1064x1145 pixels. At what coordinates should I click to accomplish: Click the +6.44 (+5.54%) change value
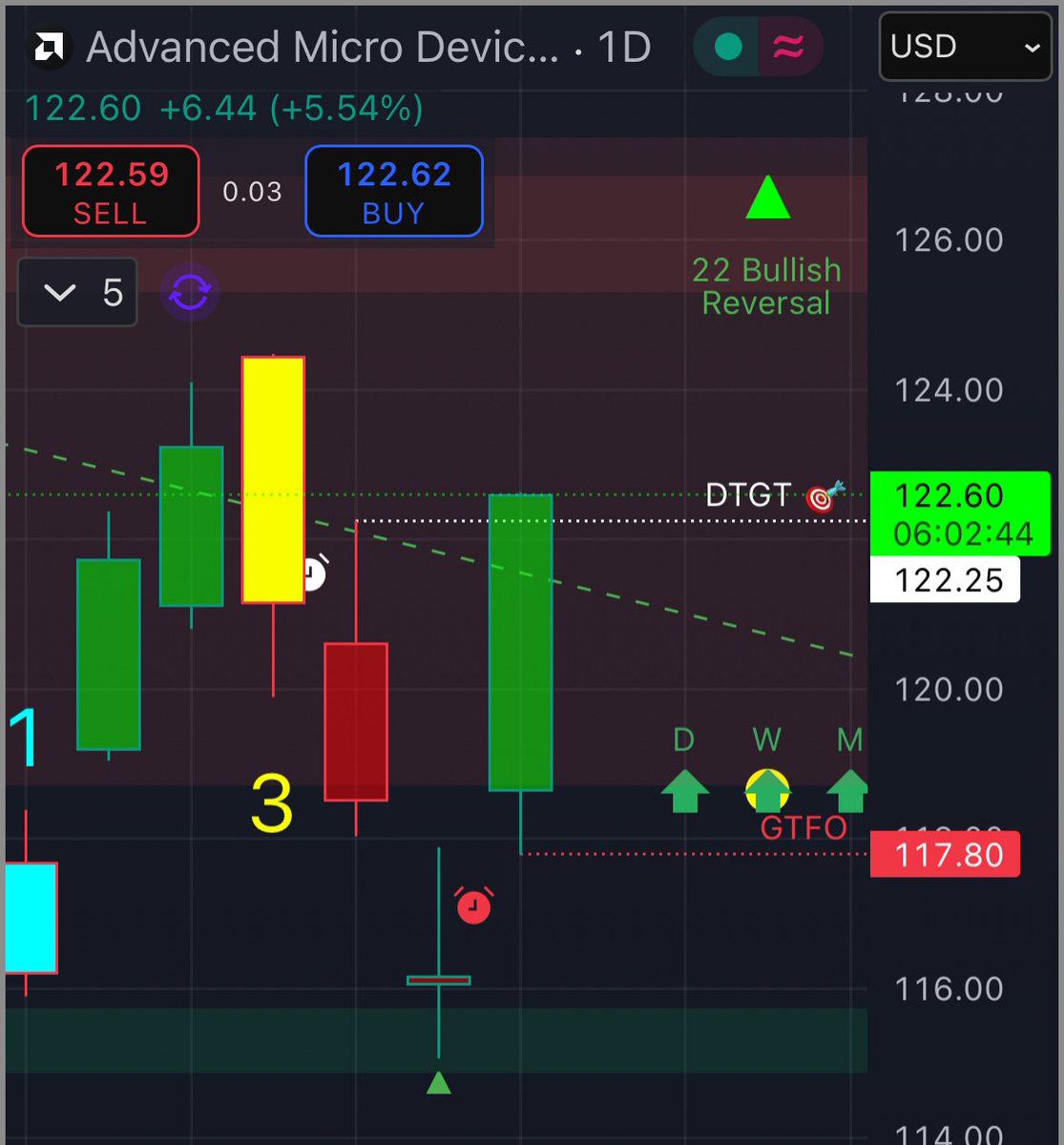pos(291,109)
